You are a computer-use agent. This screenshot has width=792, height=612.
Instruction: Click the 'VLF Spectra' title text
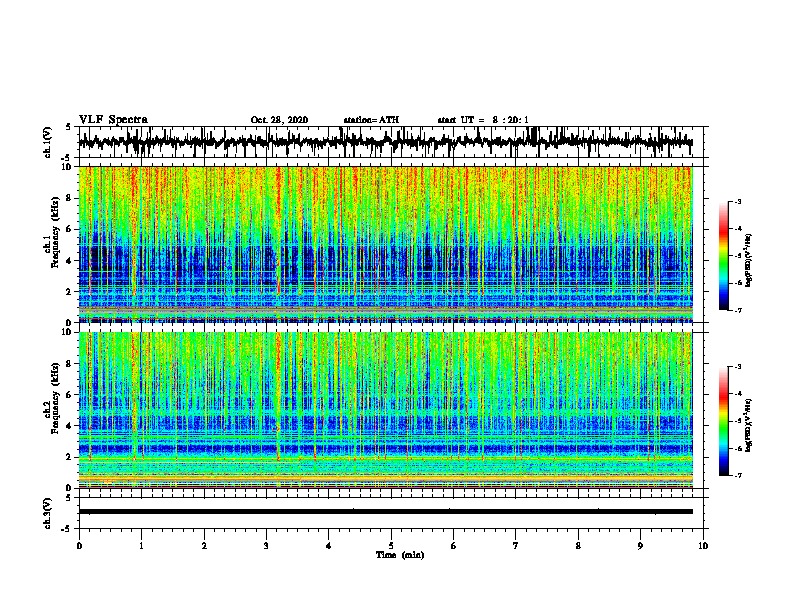113,120
